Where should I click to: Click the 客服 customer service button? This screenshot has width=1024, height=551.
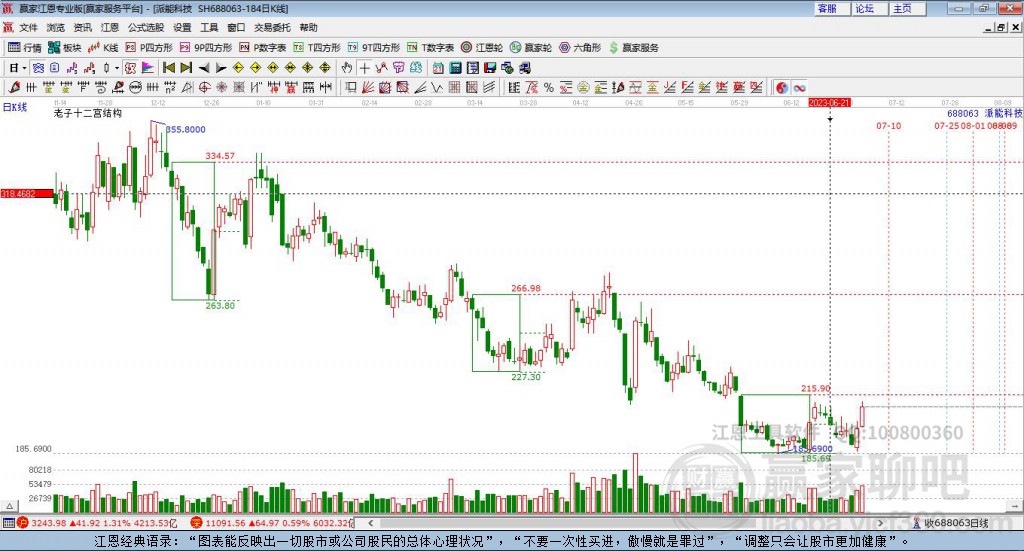point(833,8)
